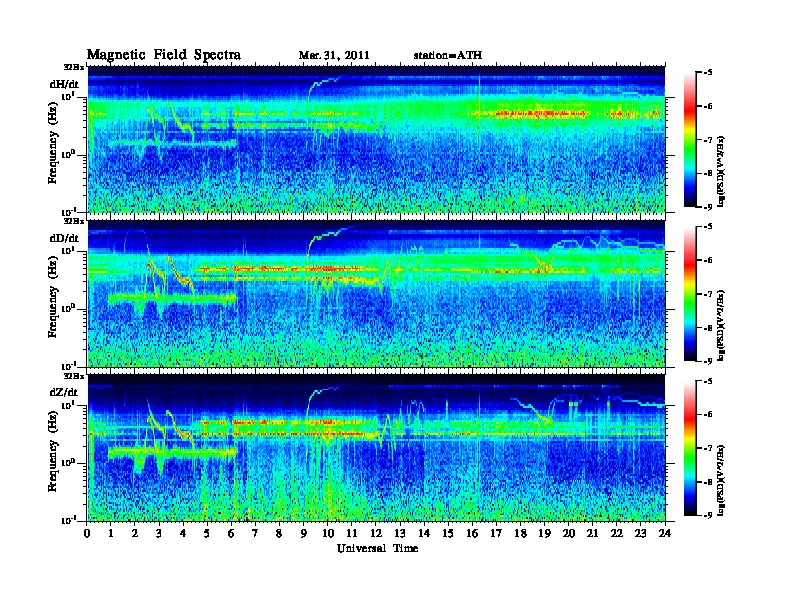
Task: Click the -9 tick on dH/dt color bar
Action: [708, 207]
